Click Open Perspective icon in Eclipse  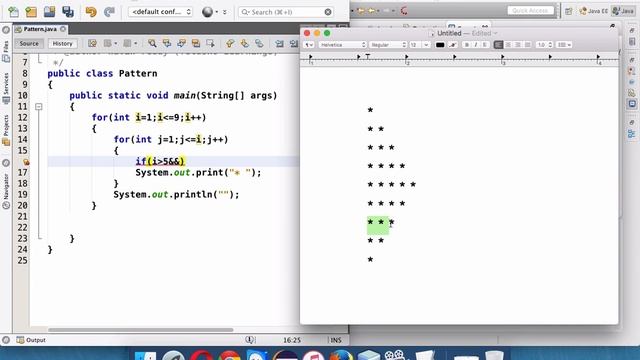click(x=569, y=11)
